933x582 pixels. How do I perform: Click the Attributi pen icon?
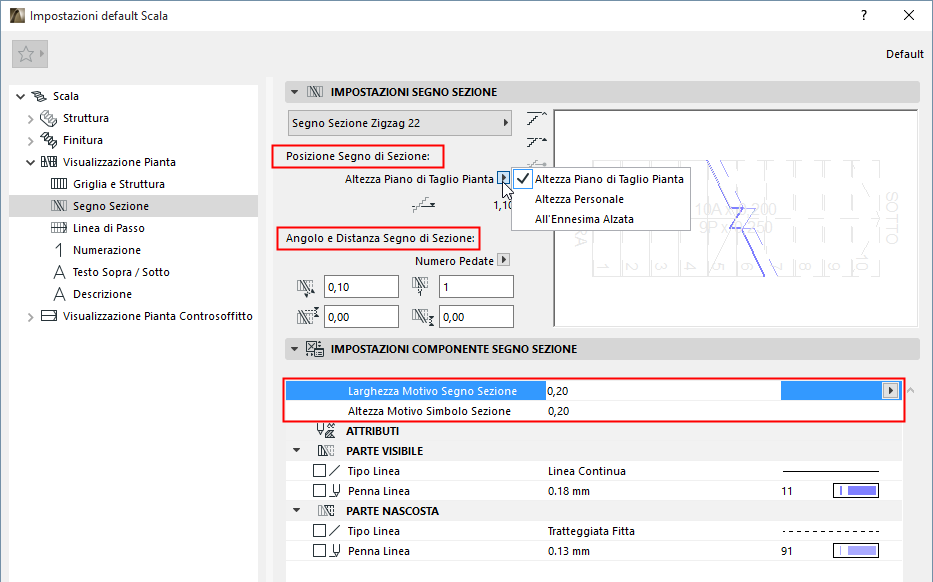(x=326, y=430)
